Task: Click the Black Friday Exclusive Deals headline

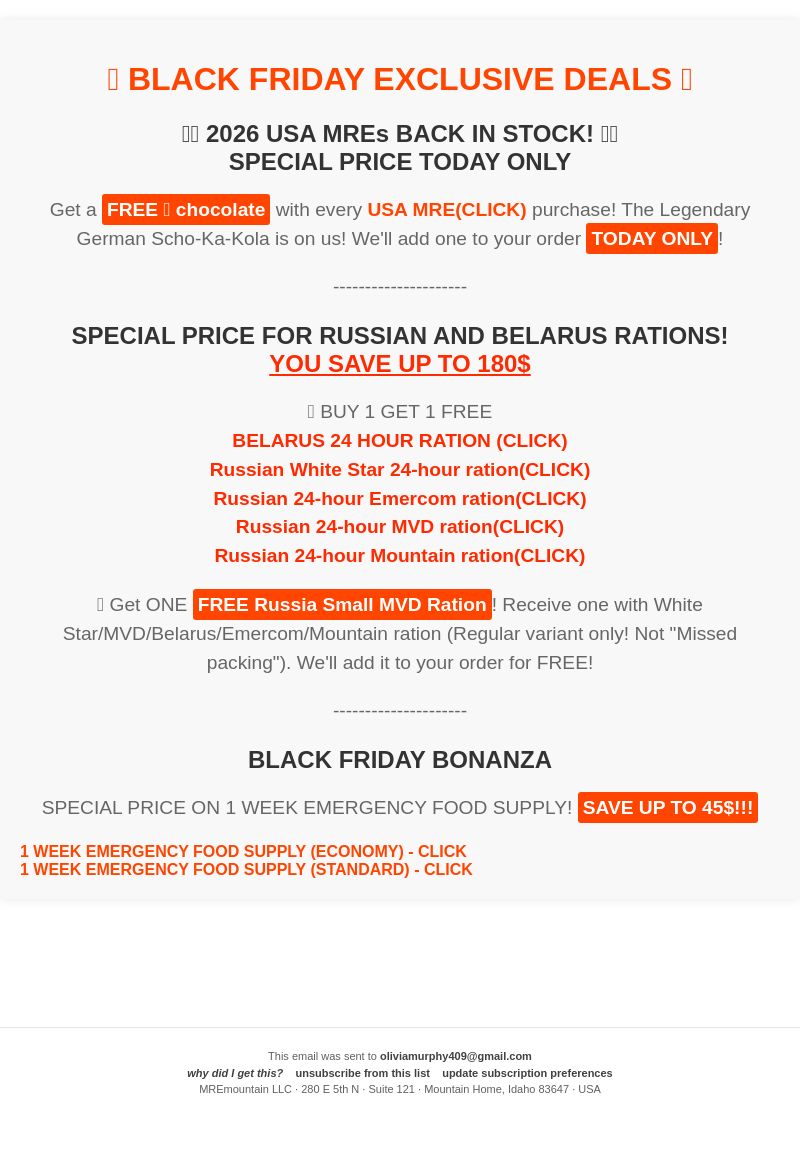Action: pos(400,79)
